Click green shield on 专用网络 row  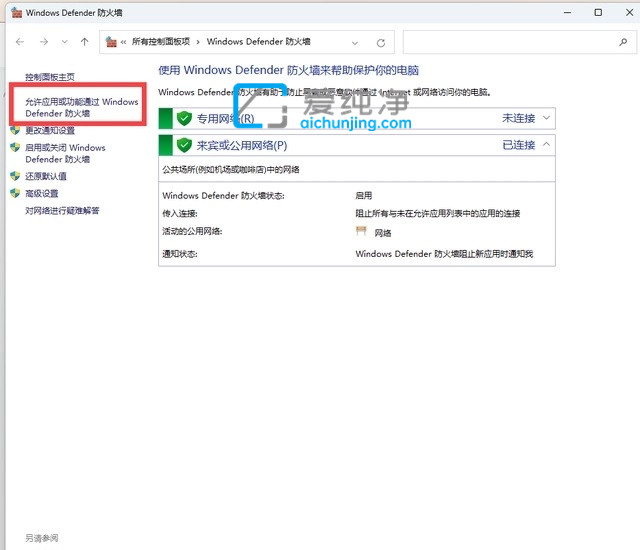[x=184, y=118]
